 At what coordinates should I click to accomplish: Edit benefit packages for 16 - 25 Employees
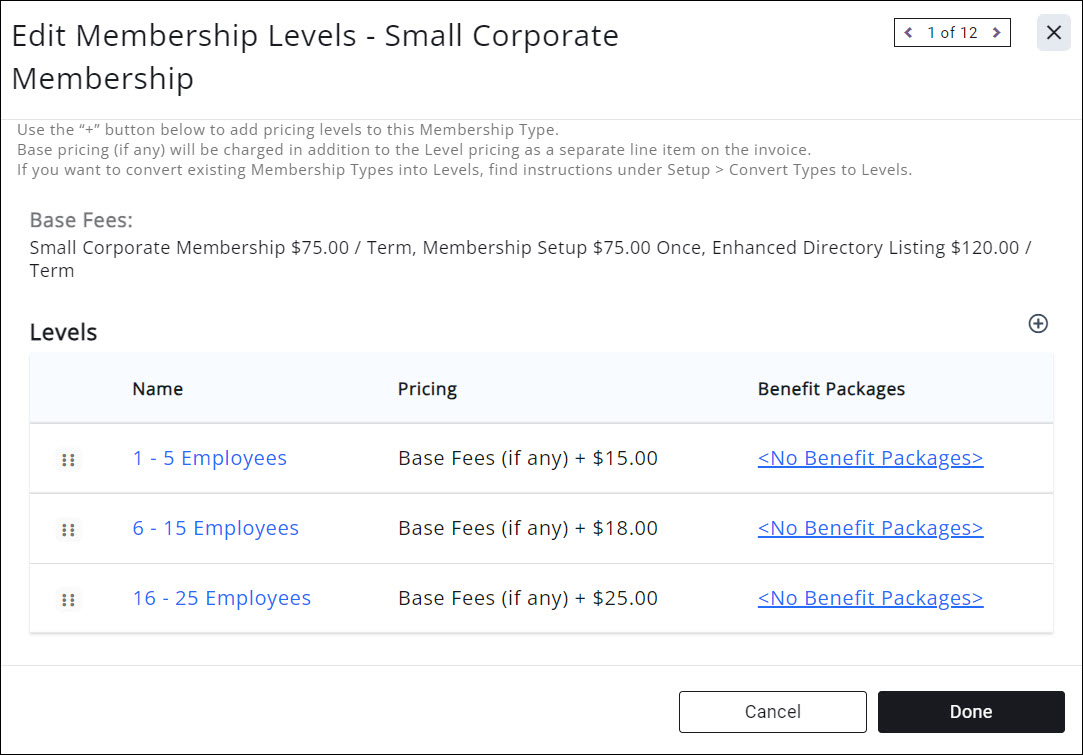coord(870,598)
